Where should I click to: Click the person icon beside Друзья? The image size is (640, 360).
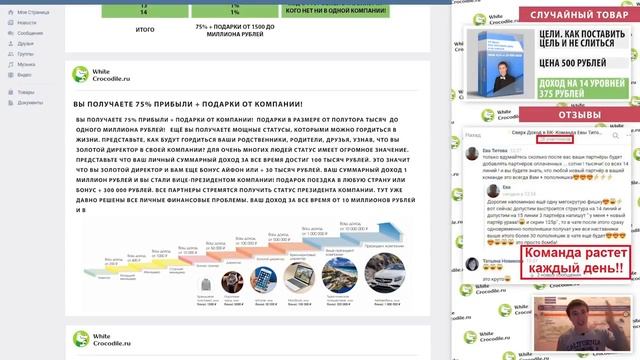tap(11, 44)
